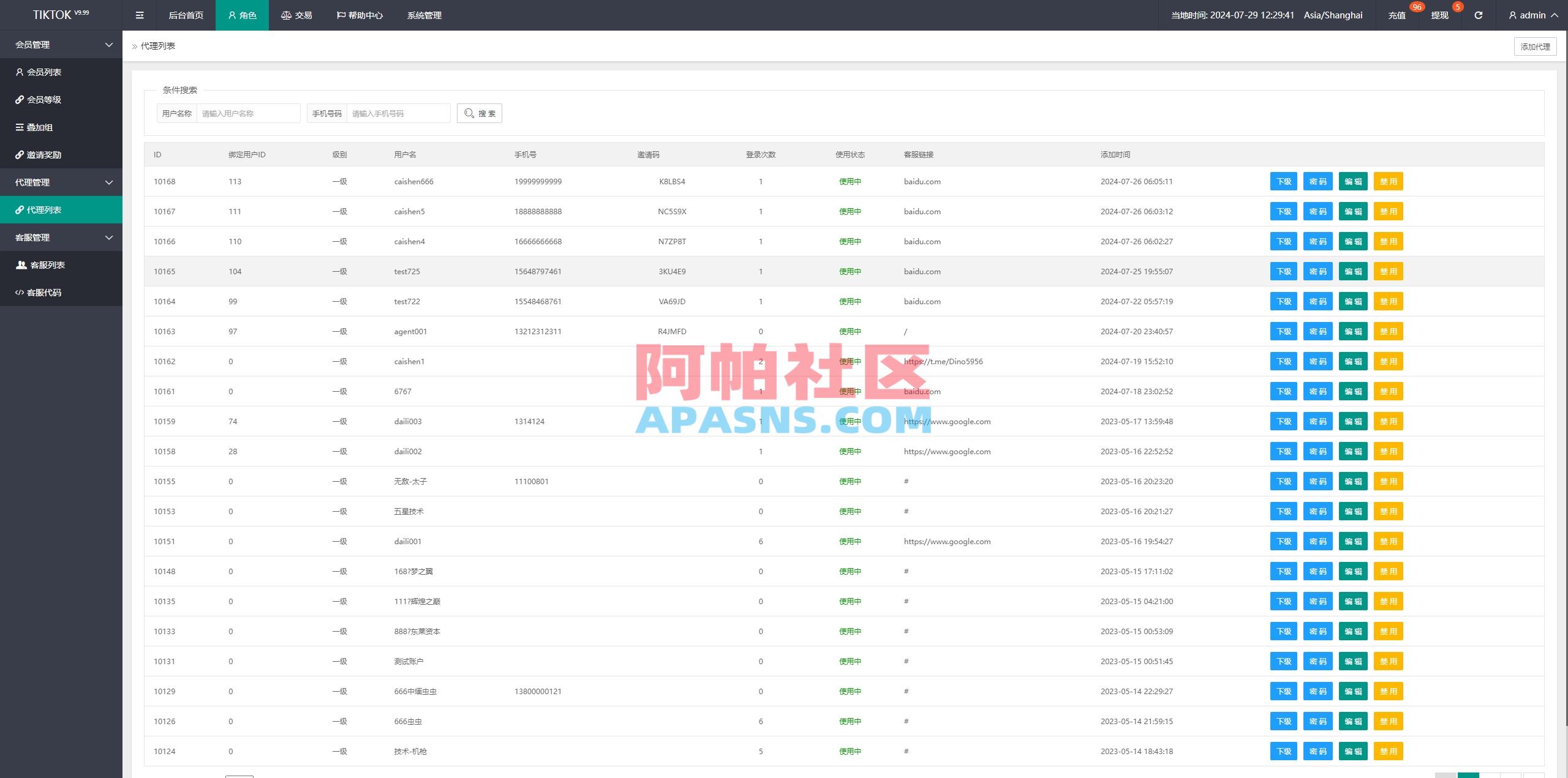1568x778 pixels.
Task: Open 提现 with the 5 badge
Action: pos(1439,15)
